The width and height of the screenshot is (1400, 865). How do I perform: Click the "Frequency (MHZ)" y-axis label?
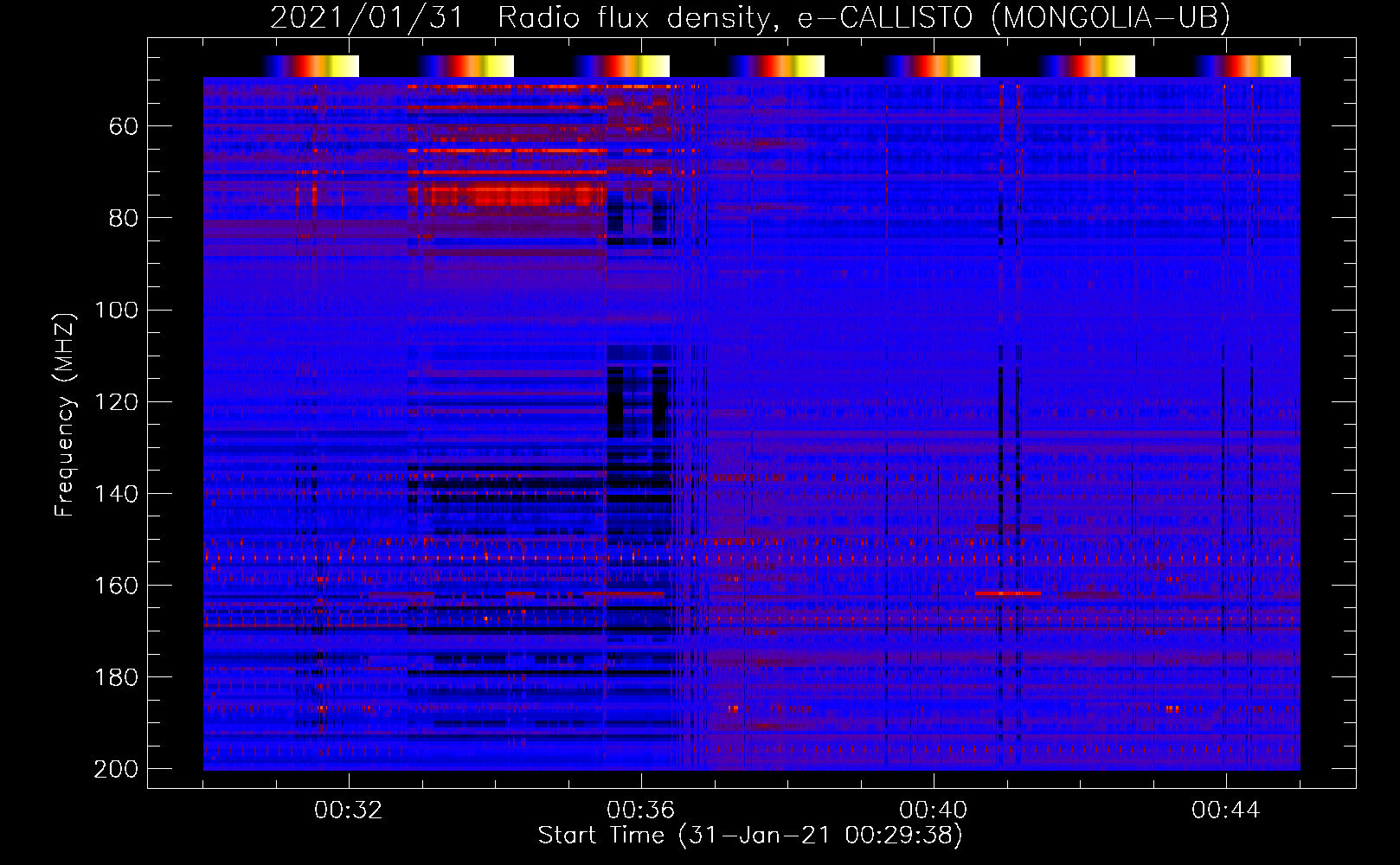tap(64, 414)
